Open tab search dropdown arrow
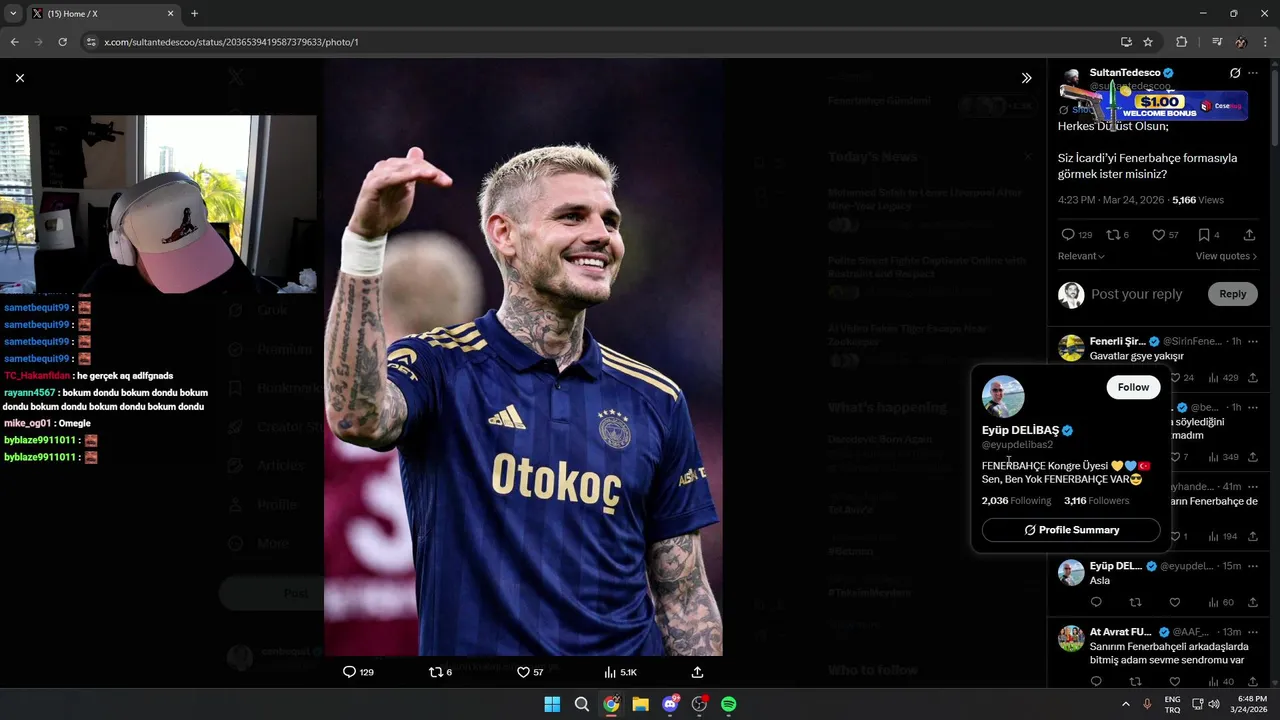This screenshot has width=1280, height=720. coord(13,14)
